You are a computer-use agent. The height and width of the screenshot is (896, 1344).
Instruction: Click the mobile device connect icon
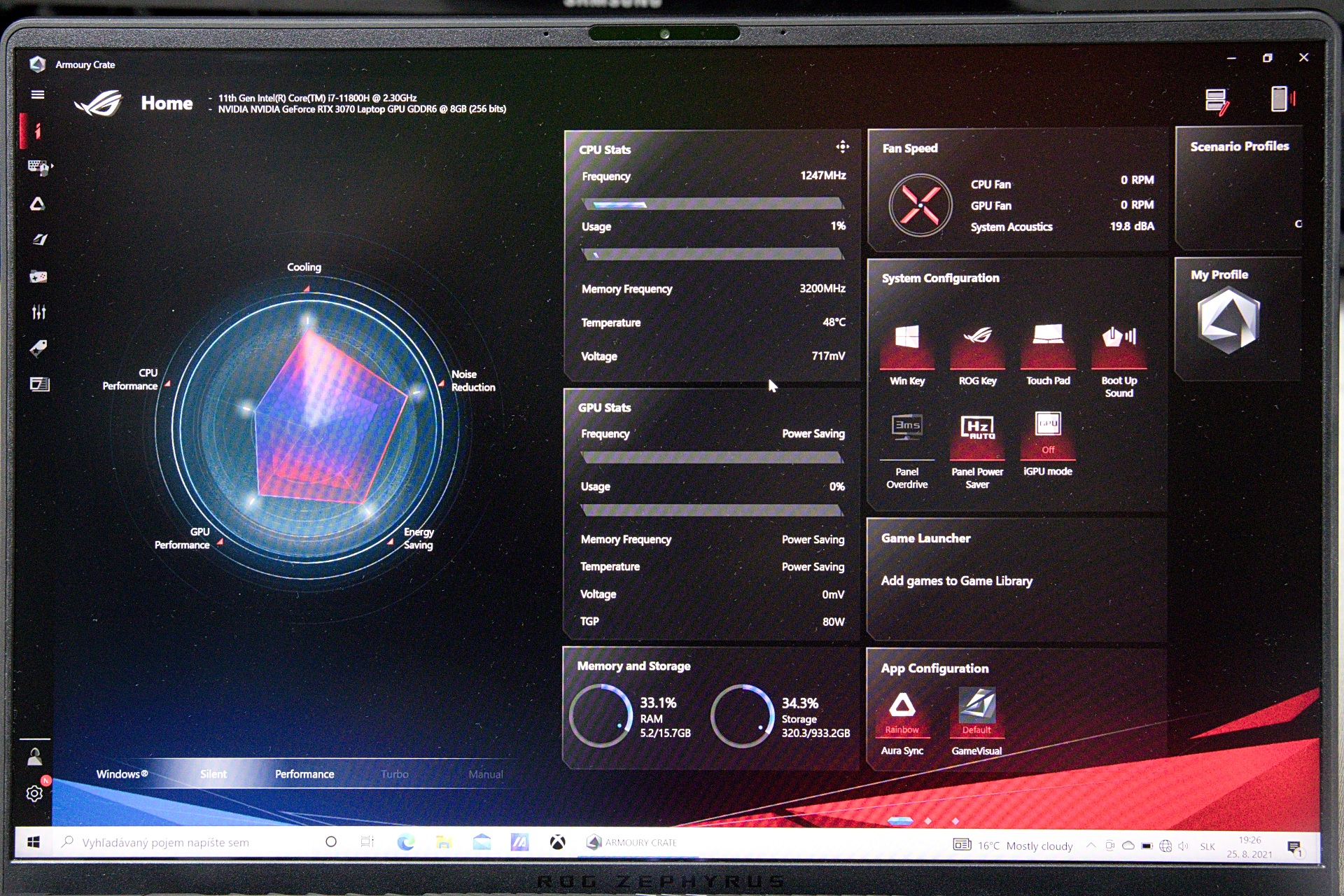(1280, 99)
